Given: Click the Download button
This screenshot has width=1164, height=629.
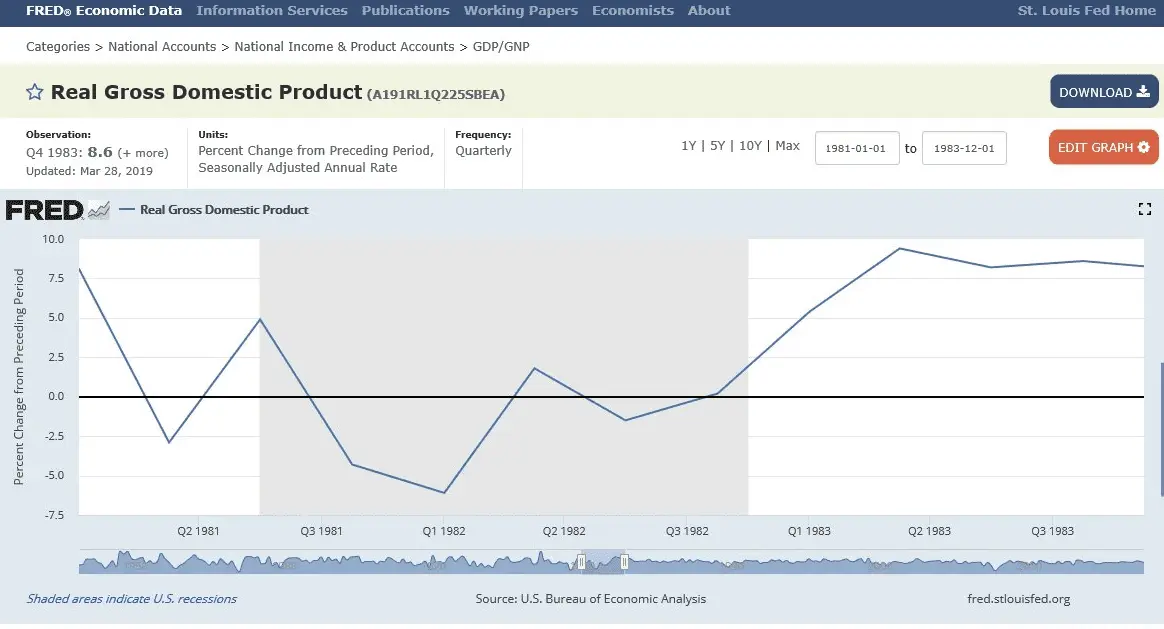Looking at the screenshot, I should pyautogui.click(x=1104, y=92).
